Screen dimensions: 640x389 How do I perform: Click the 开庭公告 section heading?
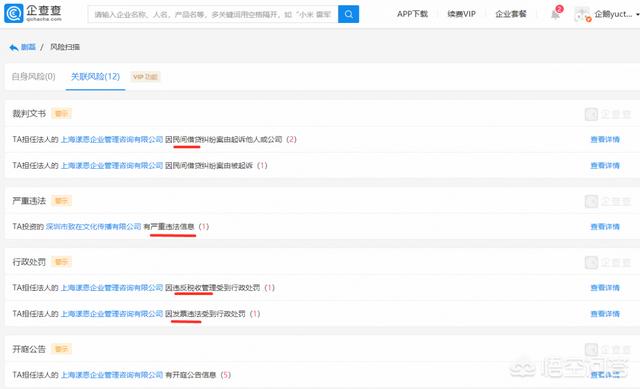(x=29, y=349)
